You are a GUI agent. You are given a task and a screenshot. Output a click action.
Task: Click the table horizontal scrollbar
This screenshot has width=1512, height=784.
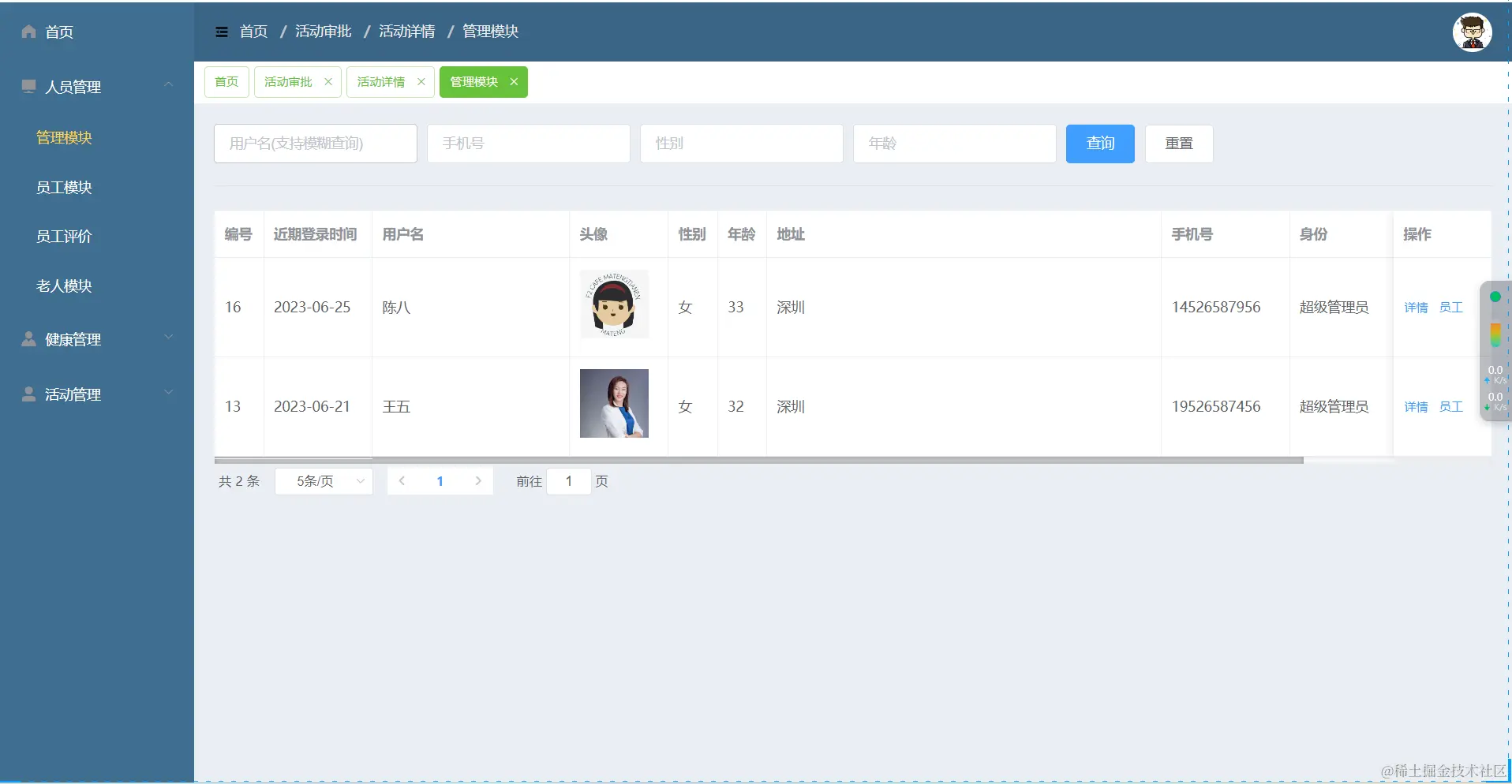pos(758,460)
